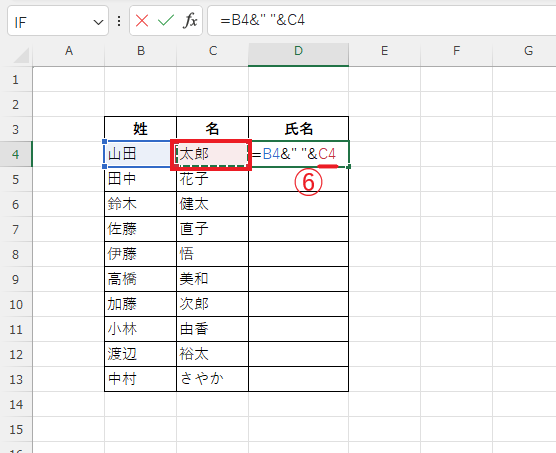Screen dimensions: 556x453
Task: Select row 7 header
Action: pyautogui.click(x=16, y=229)
